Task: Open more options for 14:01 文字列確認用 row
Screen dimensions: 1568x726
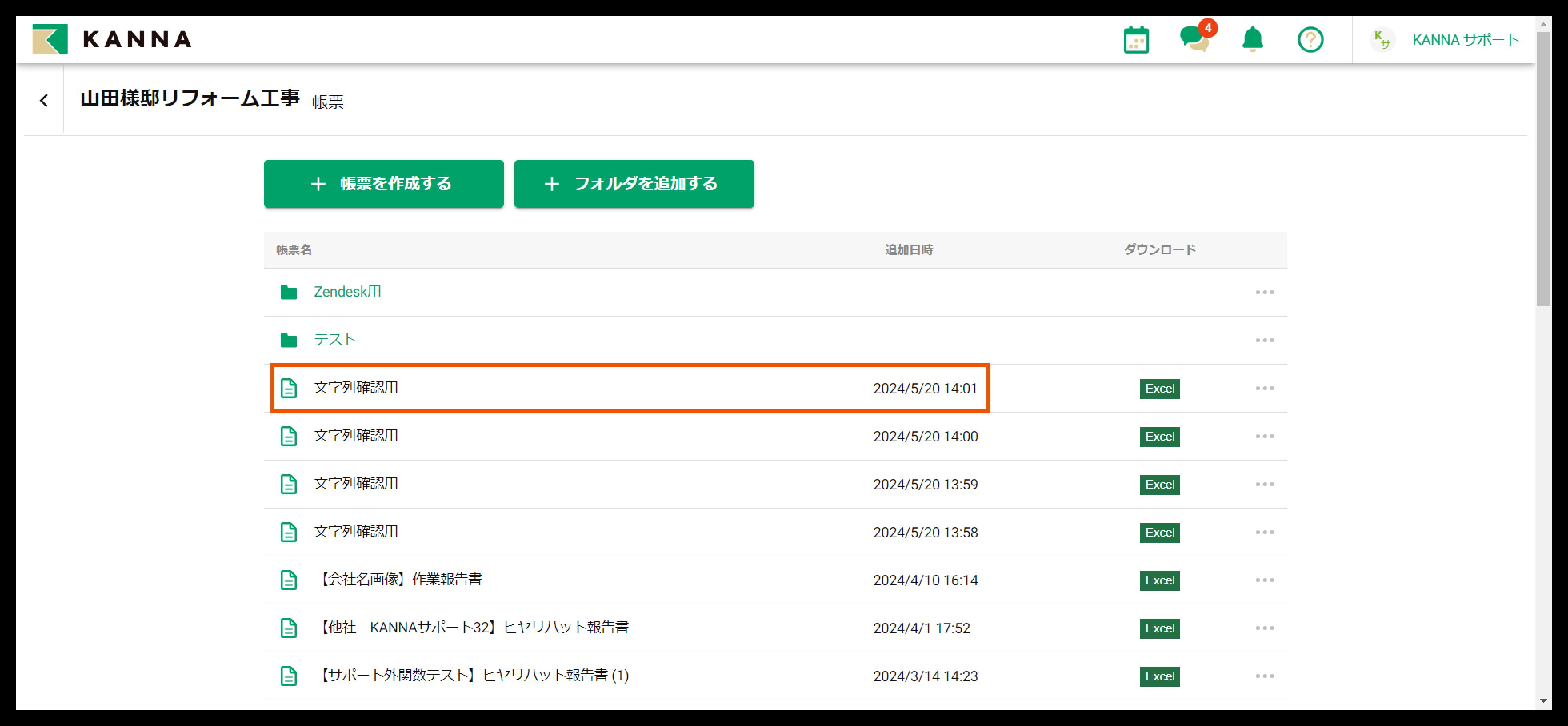Action: [x=1264, y=388]
